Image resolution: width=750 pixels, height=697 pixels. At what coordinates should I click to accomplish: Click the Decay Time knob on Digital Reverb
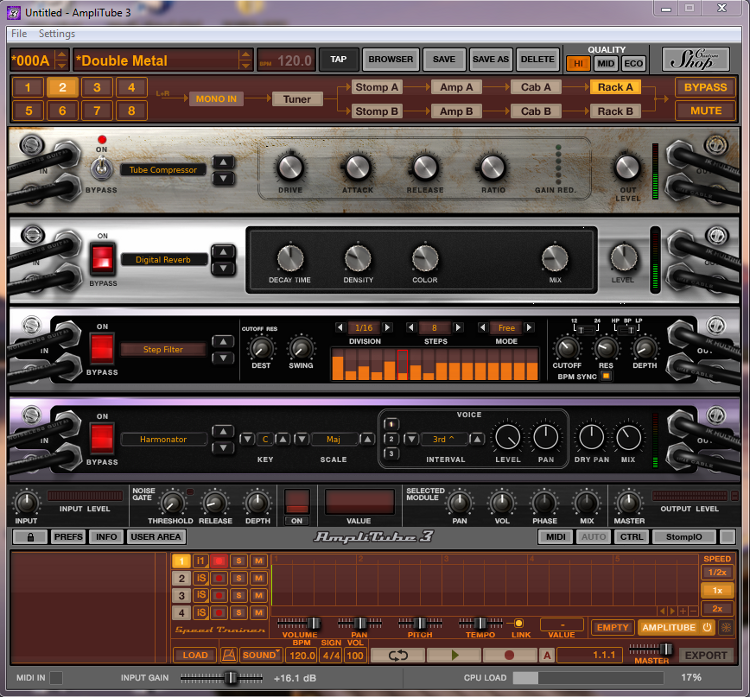click(x=290, y=258)
